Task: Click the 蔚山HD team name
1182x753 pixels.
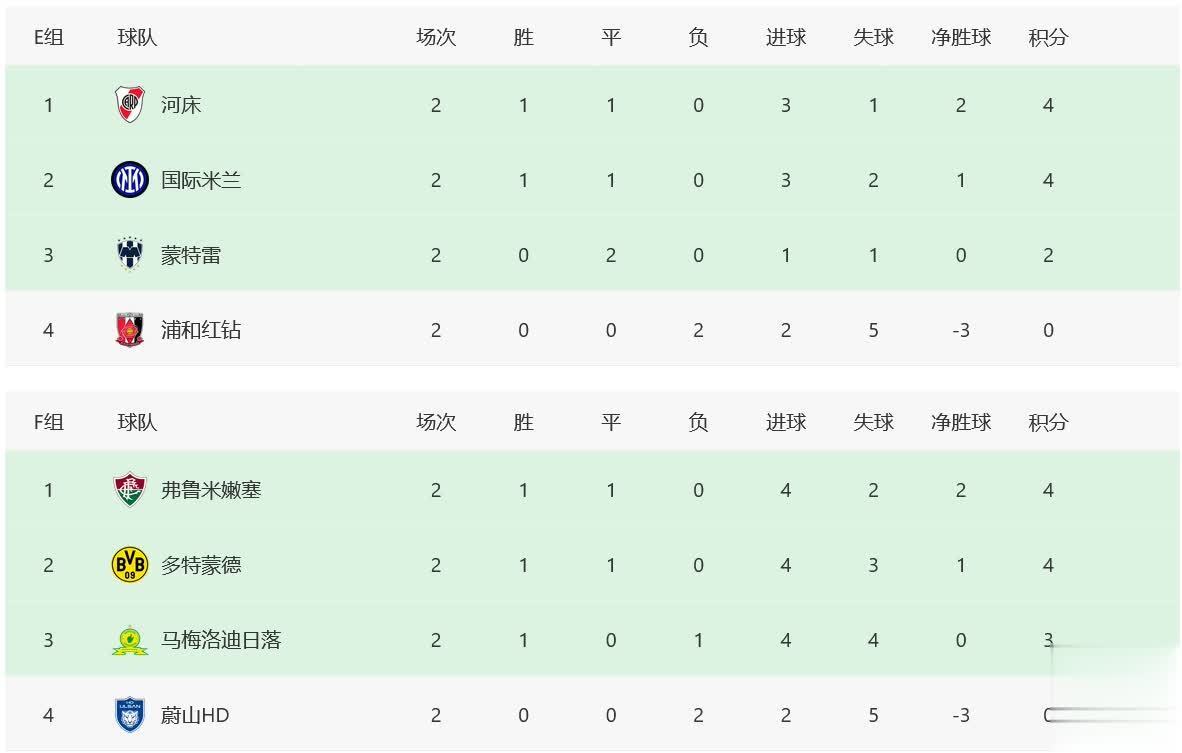Action: (x=195, y=715)
